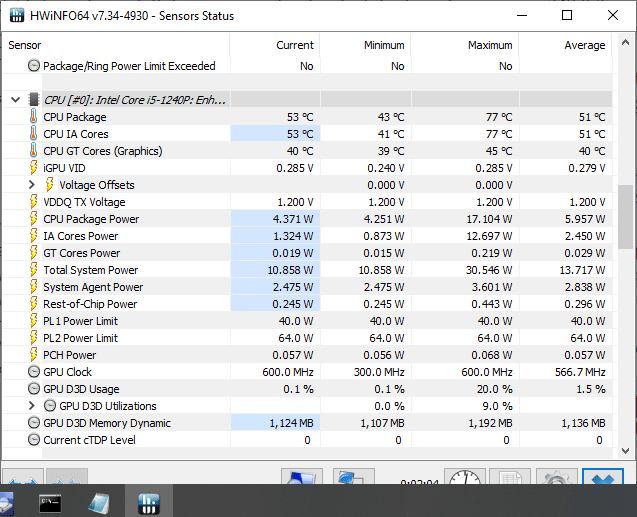Viewport: 637px width, 517px height.
Task: Select the GPU Clock row label
Action: 67,372
